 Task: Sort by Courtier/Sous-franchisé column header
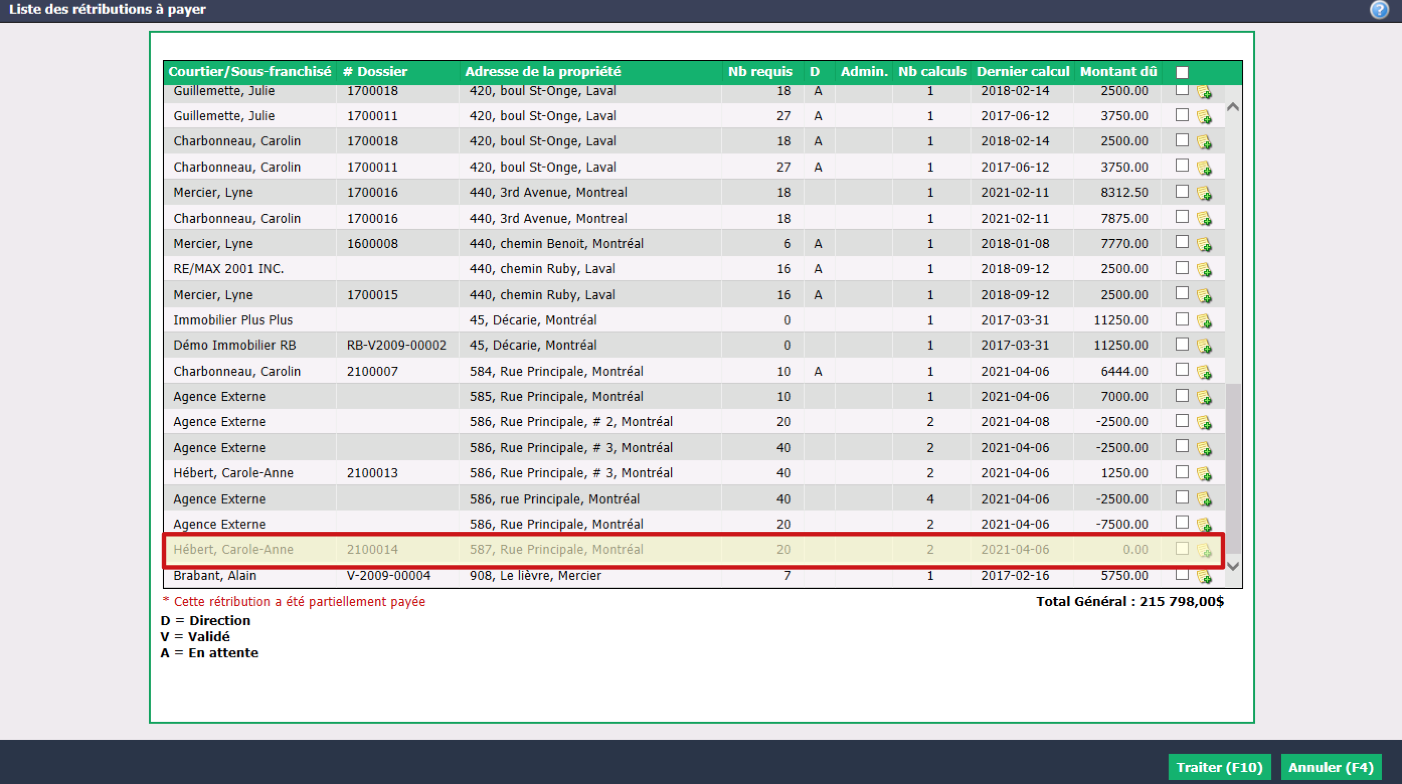(x=250, y=72)
